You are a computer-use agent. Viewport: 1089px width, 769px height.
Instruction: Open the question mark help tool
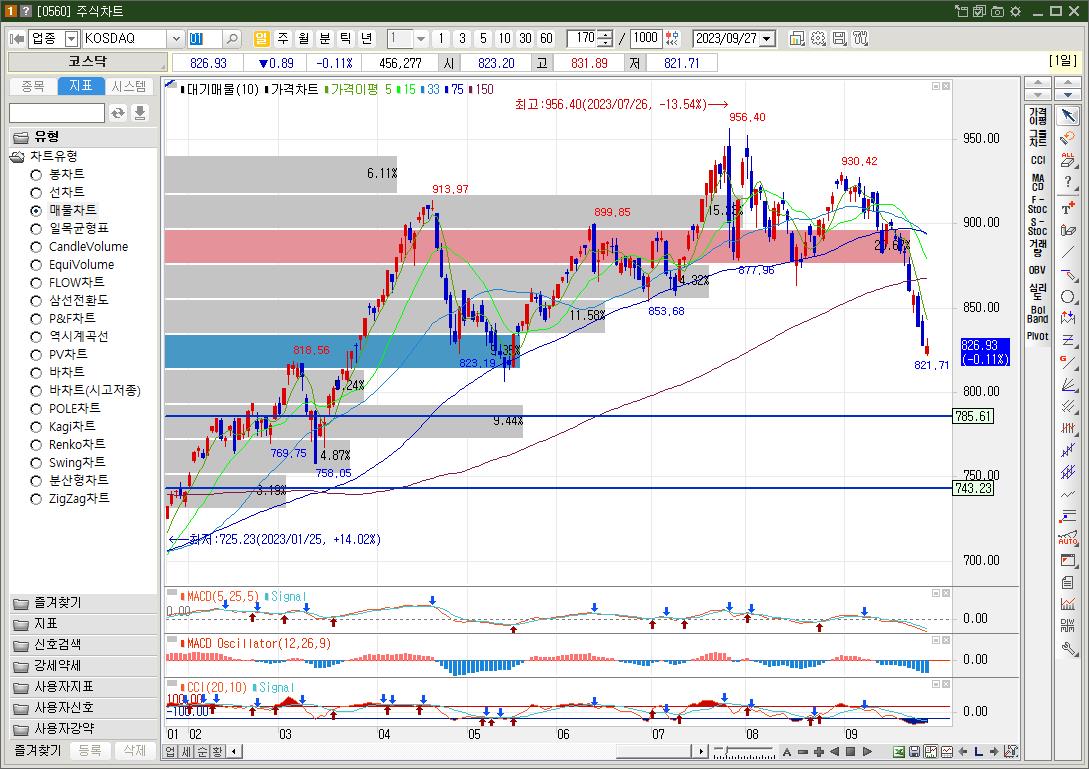point(1068,183)
